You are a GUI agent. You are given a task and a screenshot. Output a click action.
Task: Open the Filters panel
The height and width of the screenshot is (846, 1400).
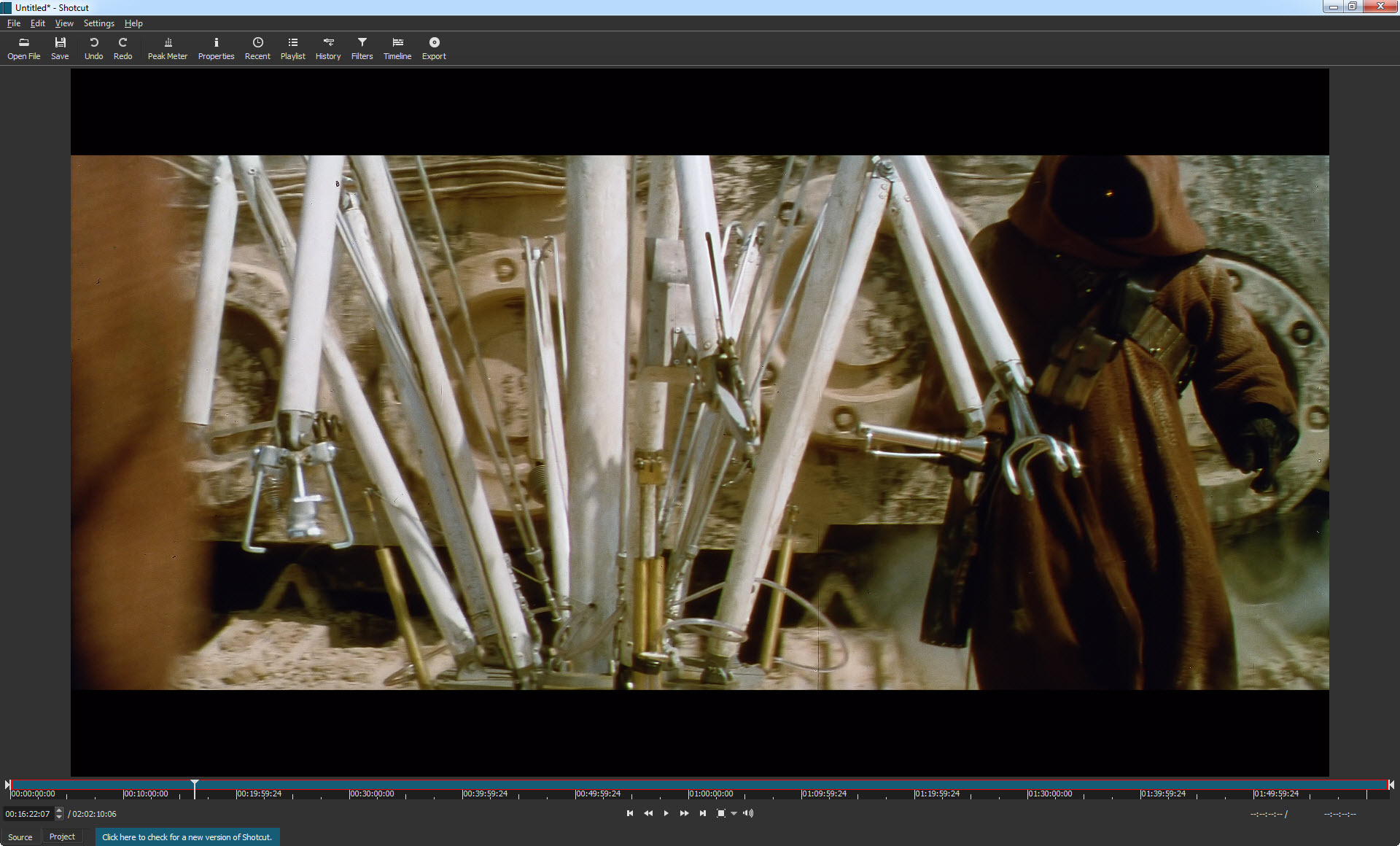tap(362, 48)
